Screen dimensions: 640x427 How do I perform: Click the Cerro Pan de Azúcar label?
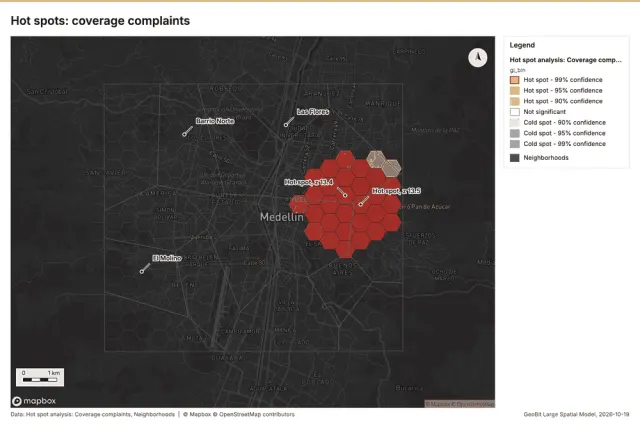424,207
